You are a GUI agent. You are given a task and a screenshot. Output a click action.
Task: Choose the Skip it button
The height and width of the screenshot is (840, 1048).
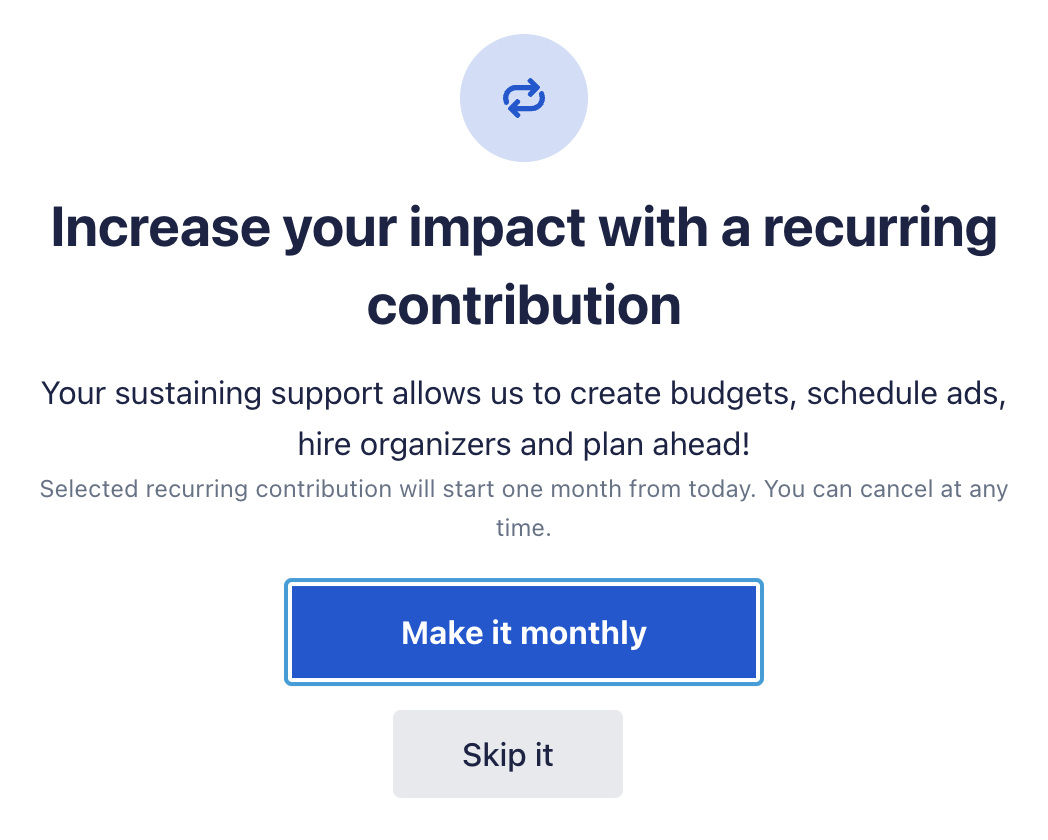point(507,754)
